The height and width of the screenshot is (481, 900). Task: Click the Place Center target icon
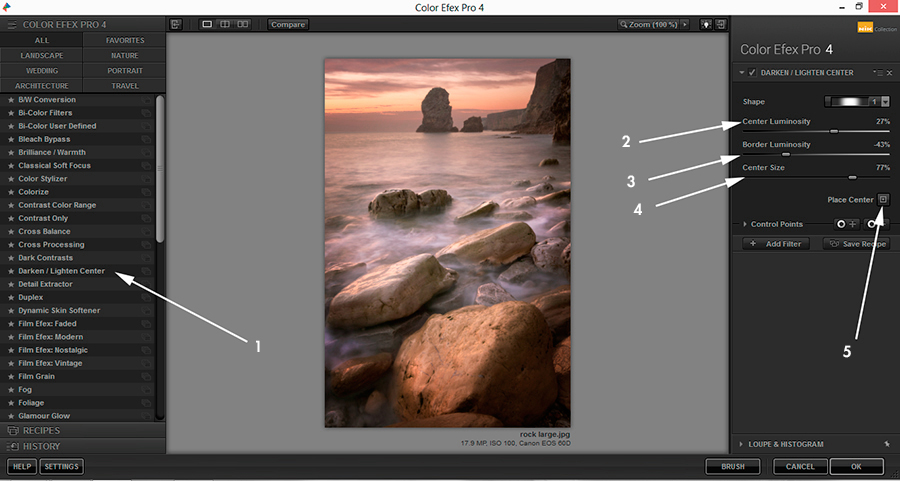click(x=883, y=199)
